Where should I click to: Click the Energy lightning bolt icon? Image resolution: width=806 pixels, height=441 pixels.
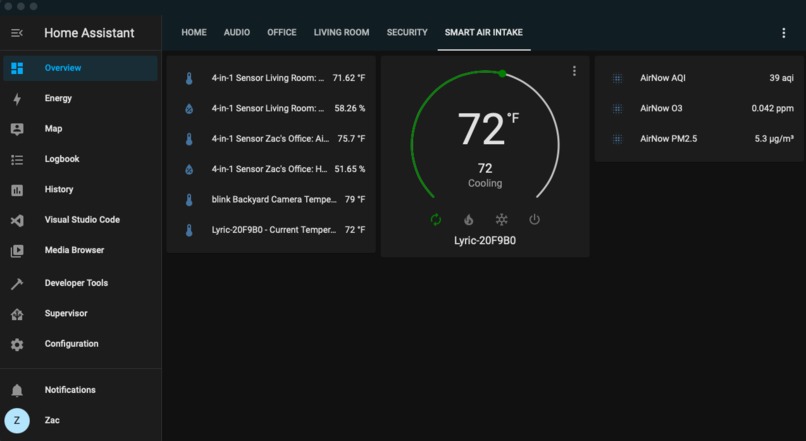point(17,99)
